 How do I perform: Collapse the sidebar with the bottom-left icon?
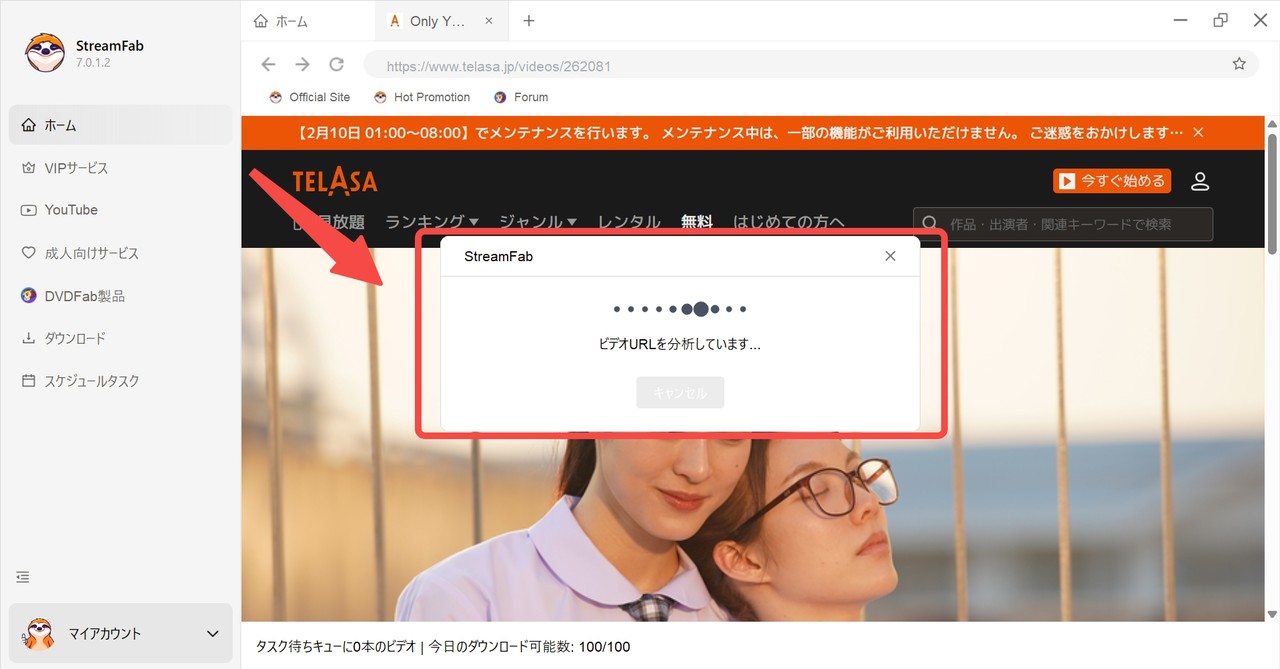tap(21, 576)
